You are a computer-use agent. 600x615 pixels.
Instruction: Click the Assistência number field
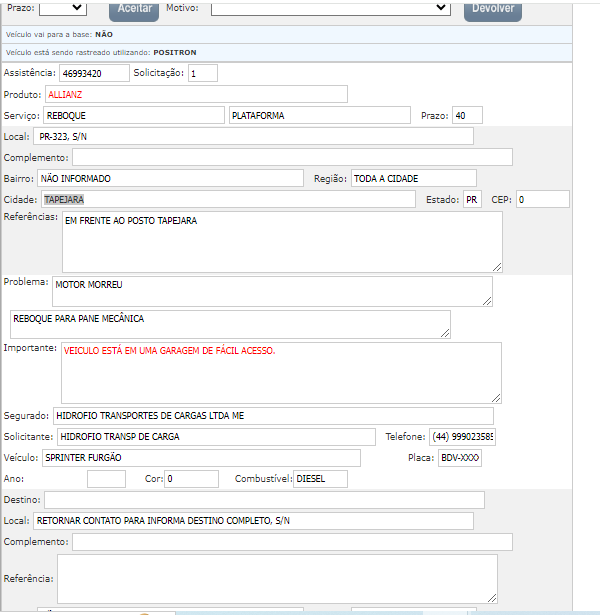(93, 73)
